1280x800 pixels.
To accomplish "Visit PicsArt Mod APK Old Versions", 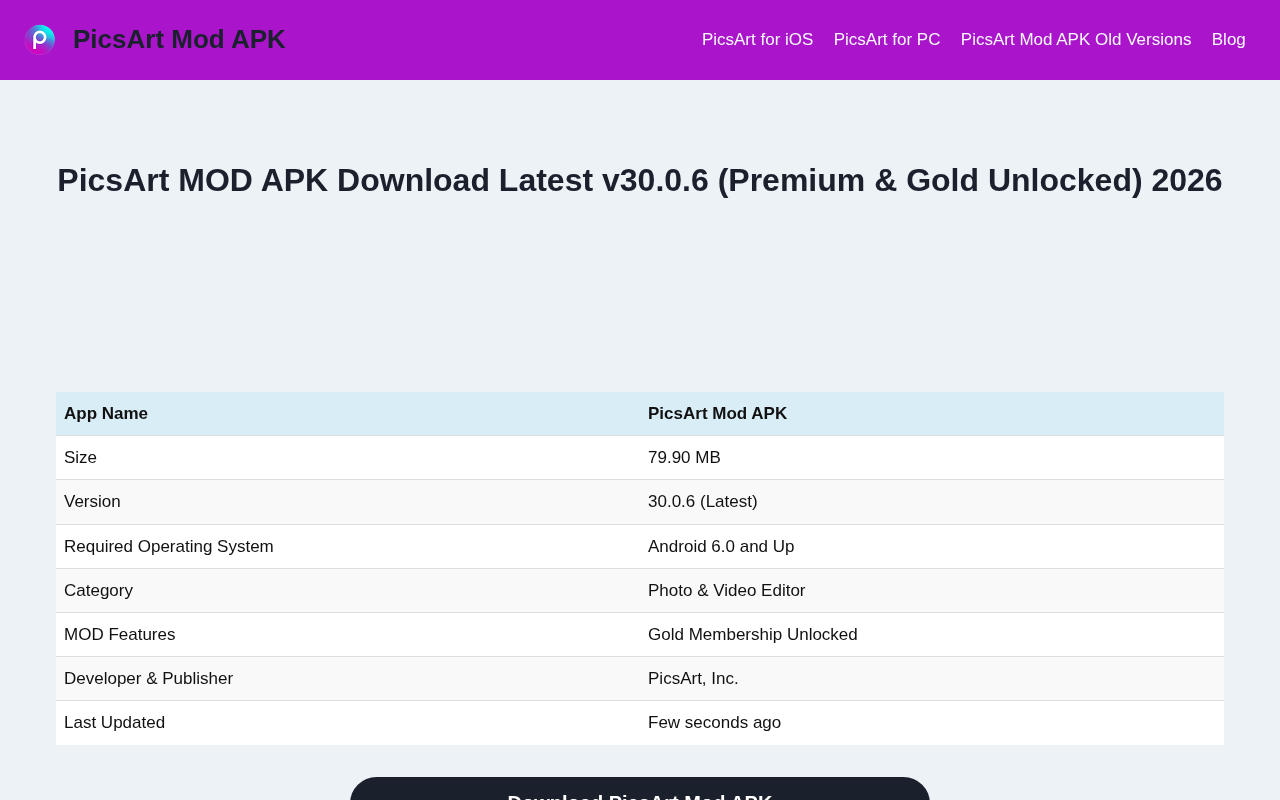I will pos(1076,40).
